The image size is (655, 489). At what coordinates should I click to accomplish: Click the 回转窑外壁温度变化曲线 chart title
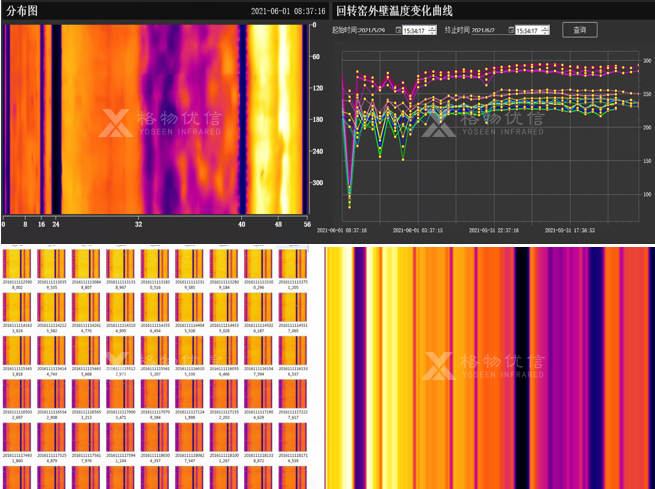coord(394,11)
